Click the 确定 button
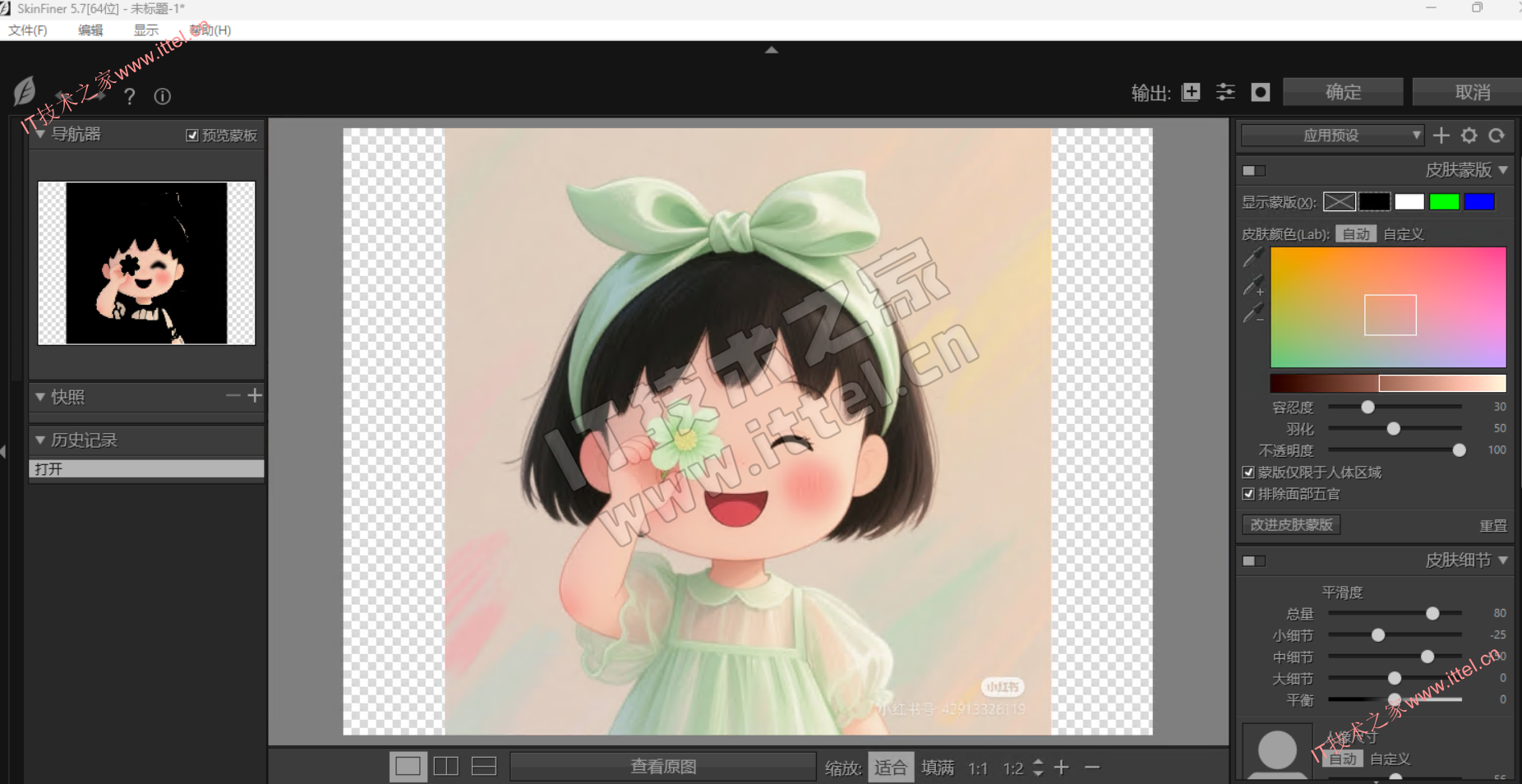The height and width of the screenshot is (784, 1522). pyautogui.click(x=1343, y=92)
